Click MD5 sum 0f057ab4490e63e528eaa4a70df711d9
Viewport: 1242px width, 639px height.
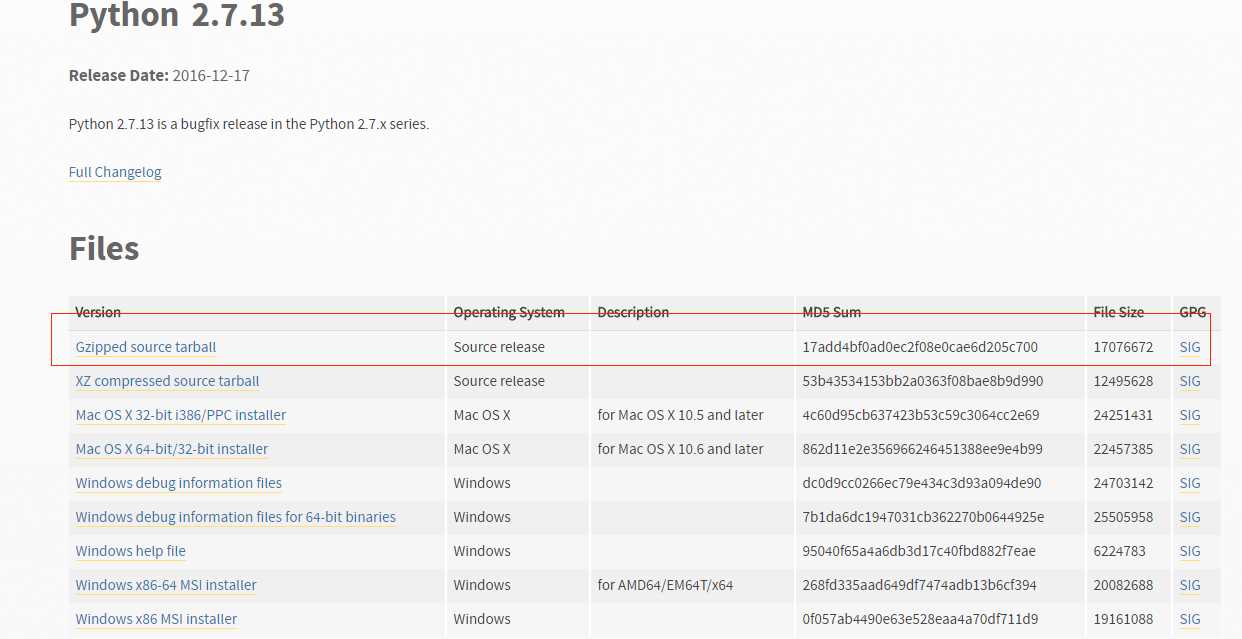[920, 619]
